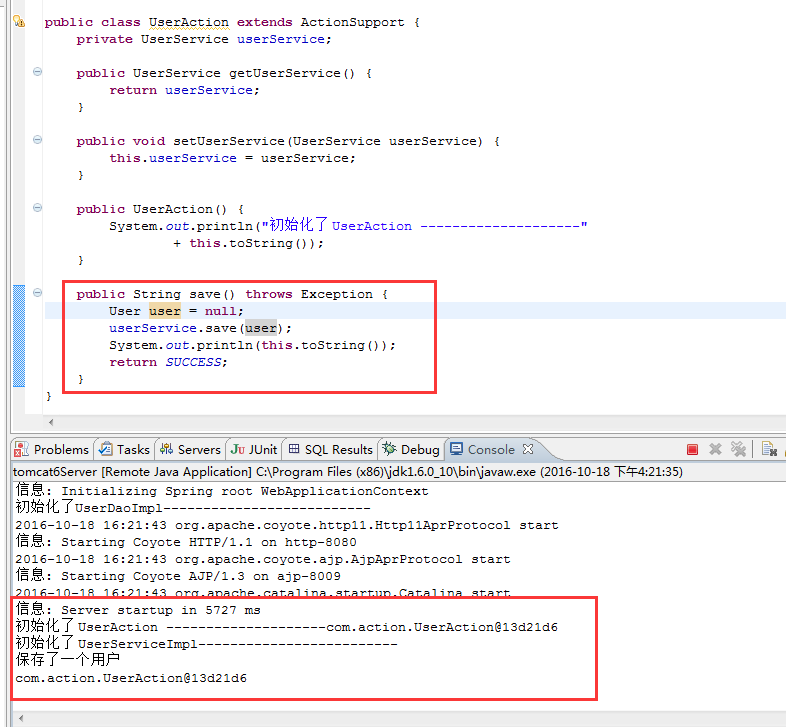Switch to the Tasks tab
Screen dimensions: 786x727
pos(125,449)
